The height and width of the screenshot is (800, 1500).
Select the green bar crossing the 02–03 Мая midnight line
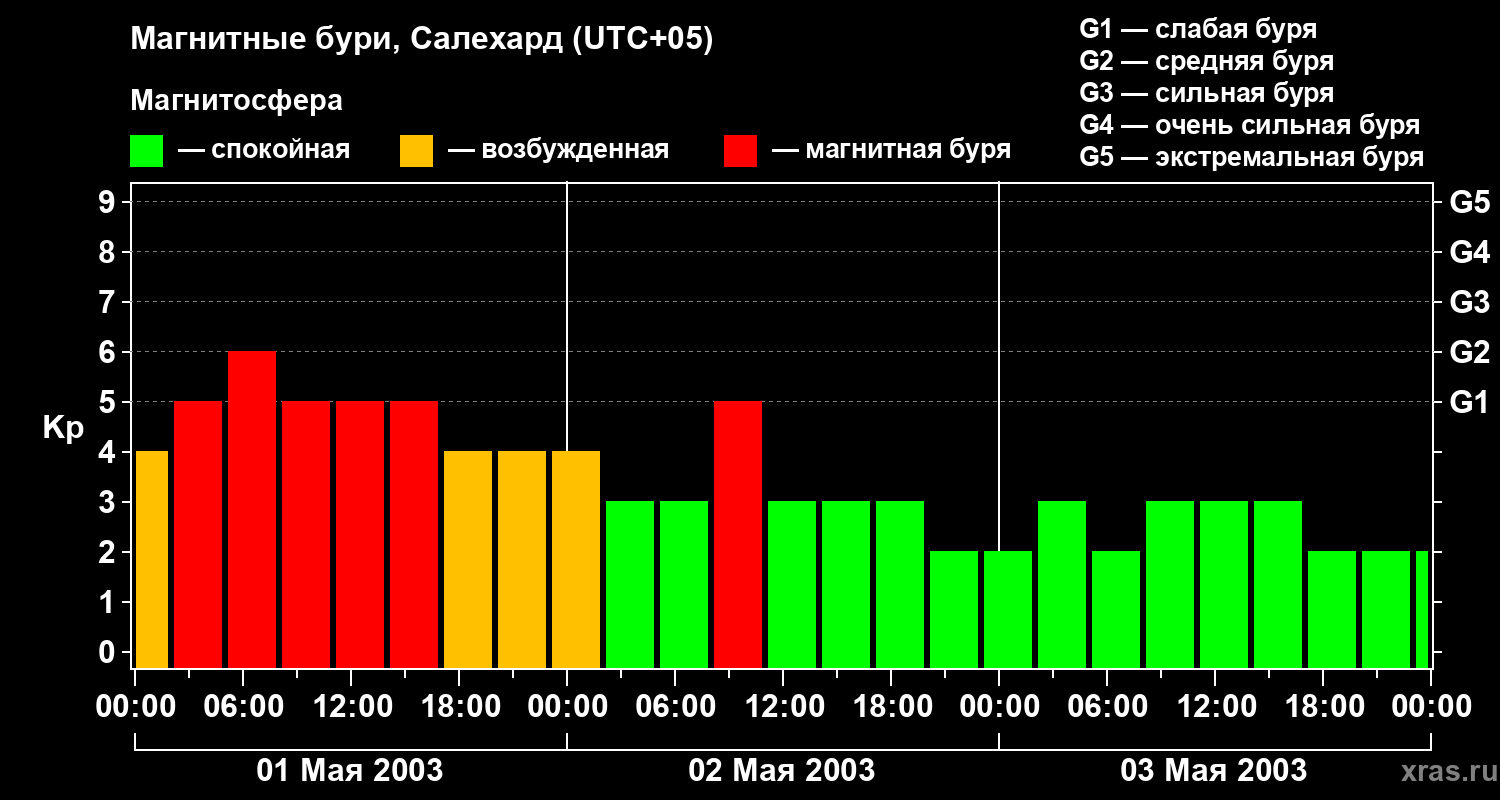1008,609
